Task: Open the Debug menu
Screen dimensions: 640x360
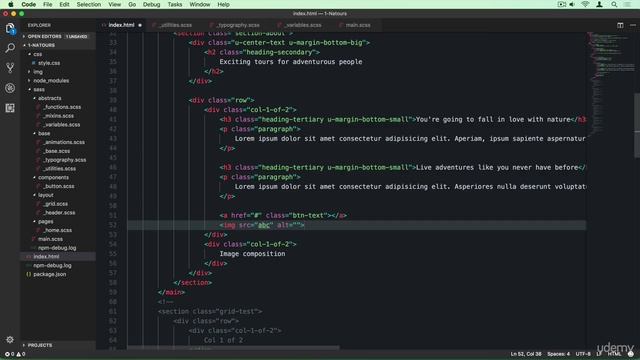Action: [151, 4]
